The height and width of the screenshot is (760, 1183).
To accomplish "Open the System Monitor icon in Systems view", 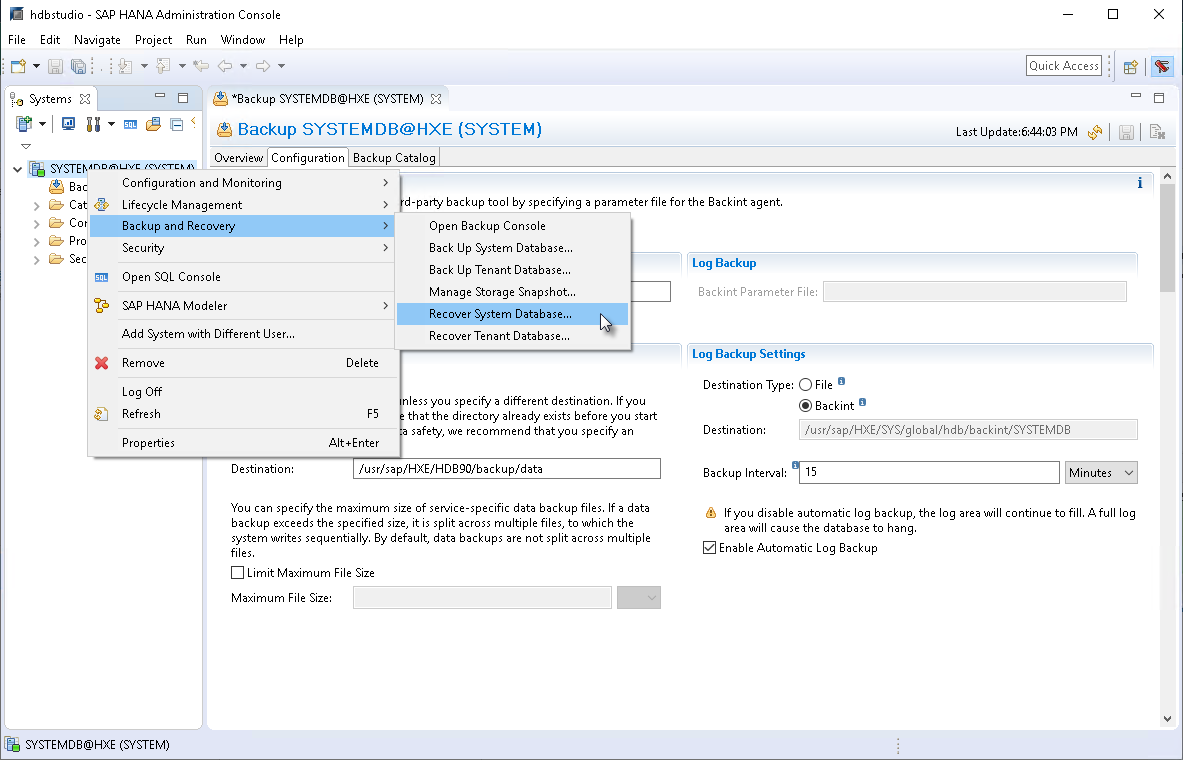I will click(68, 123).
